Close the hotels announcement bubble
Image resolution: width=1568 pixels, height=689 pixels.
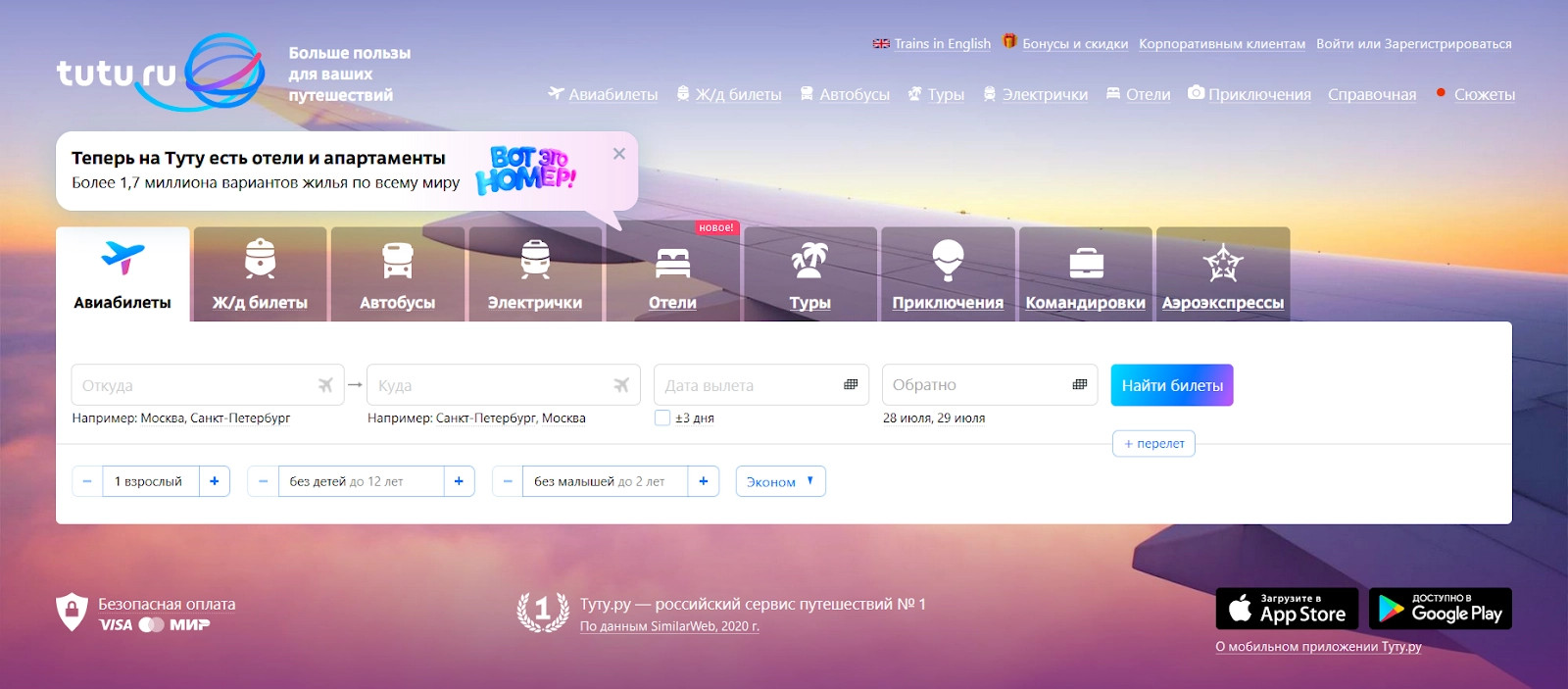pyautogui.click(x=619, y=153)
